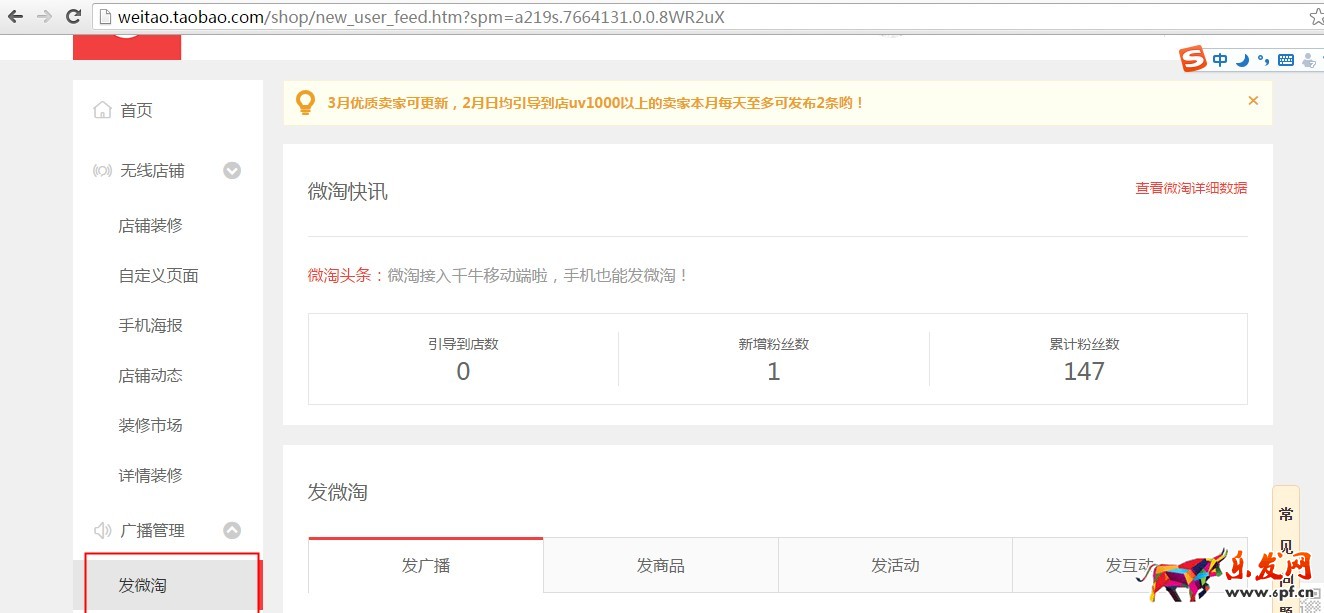Click the 首页 home icon in sidebar

click(102, 110)
